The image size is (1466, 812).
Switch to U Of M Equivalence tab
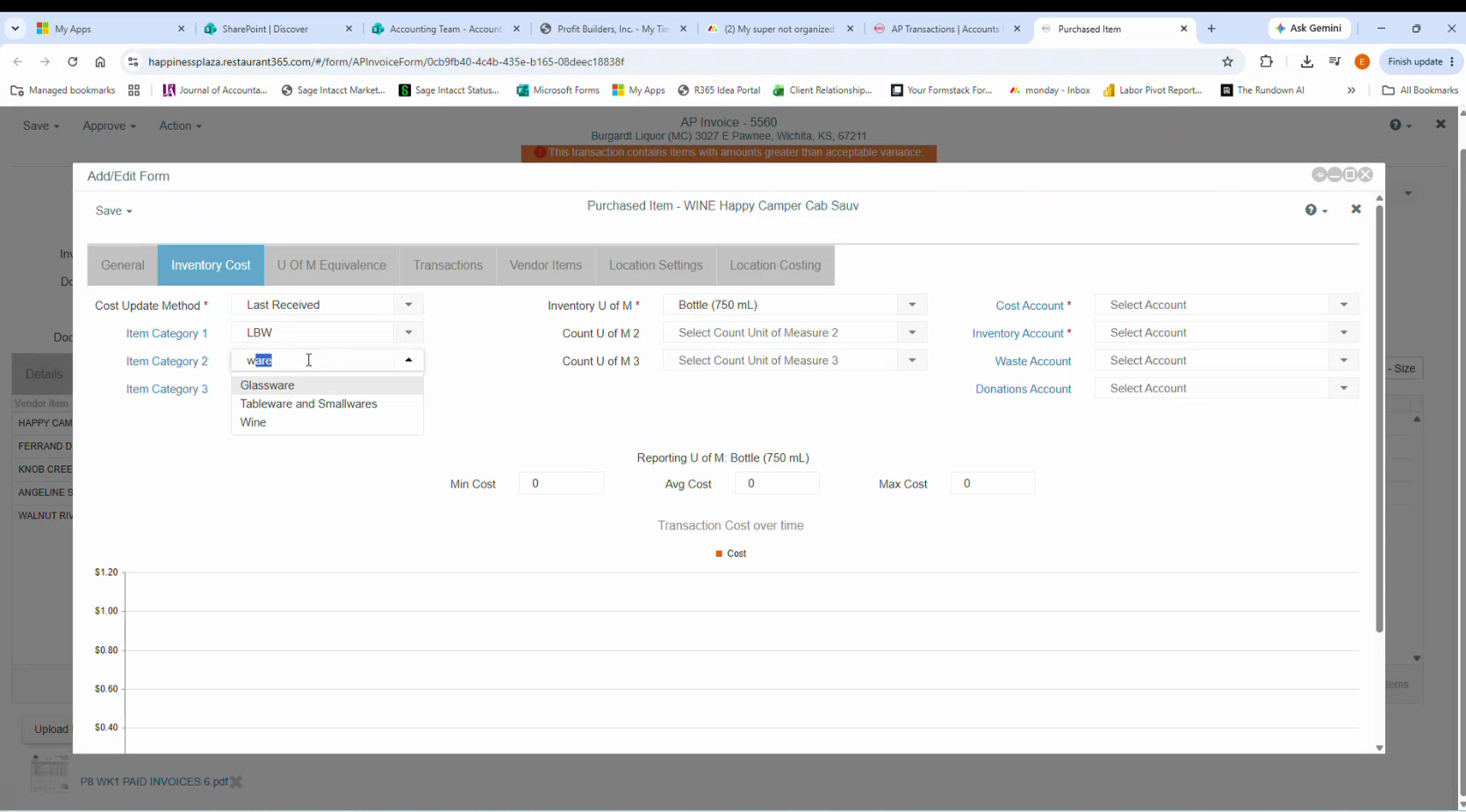click(x=332, y=265)
